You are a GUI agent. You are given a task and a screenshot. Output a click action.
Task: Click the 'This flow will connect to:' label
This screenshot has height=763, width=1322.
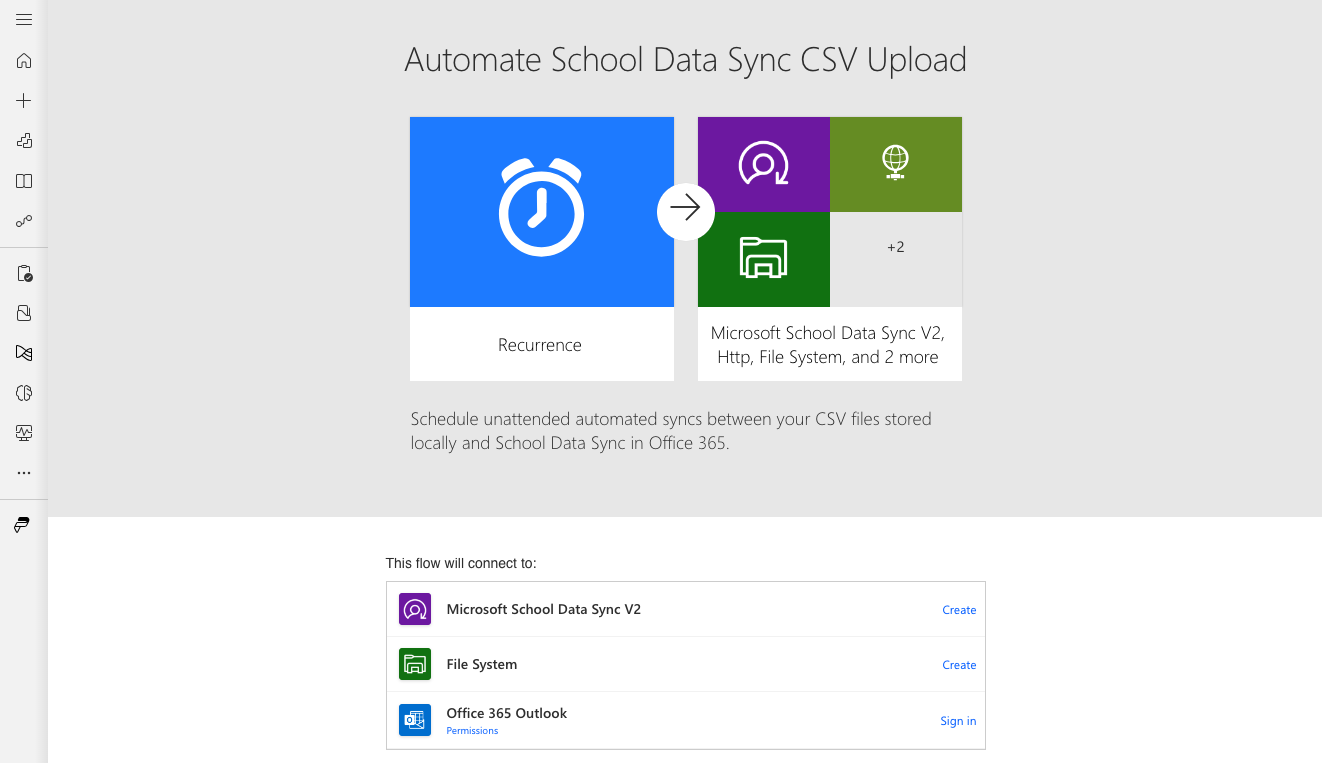461,563
